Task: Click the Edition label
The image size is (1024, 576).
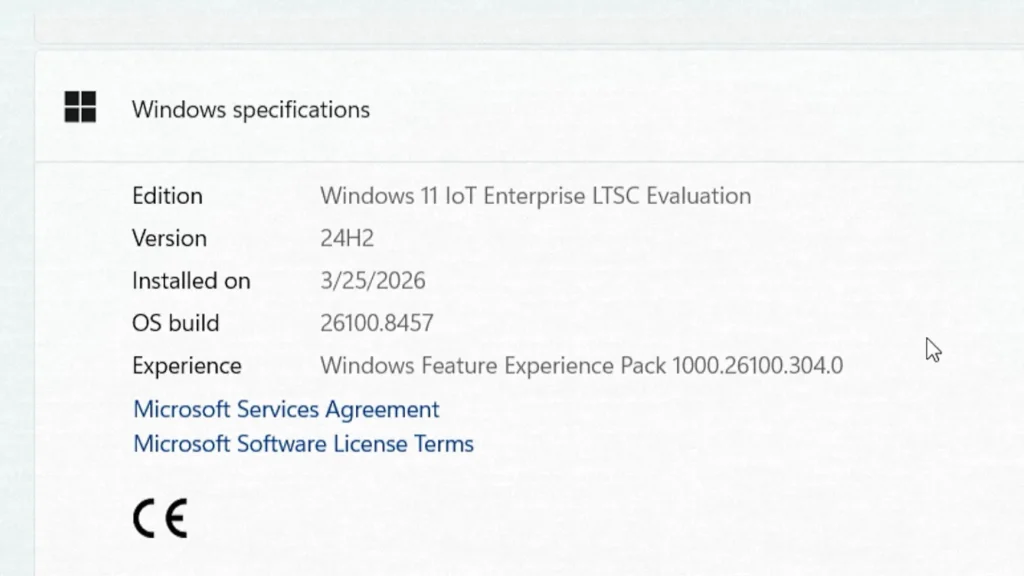Action: click(x=167, y=196)
